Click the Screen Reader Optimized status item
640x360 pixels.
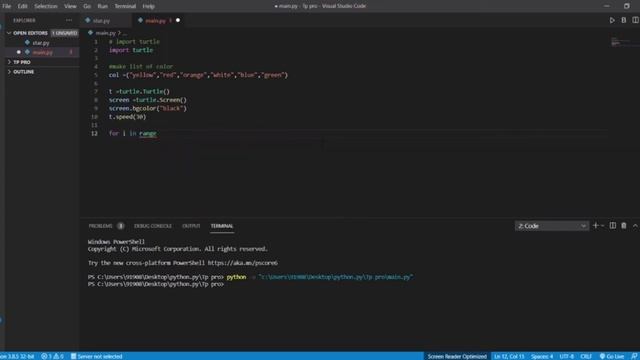pos(457,356)
